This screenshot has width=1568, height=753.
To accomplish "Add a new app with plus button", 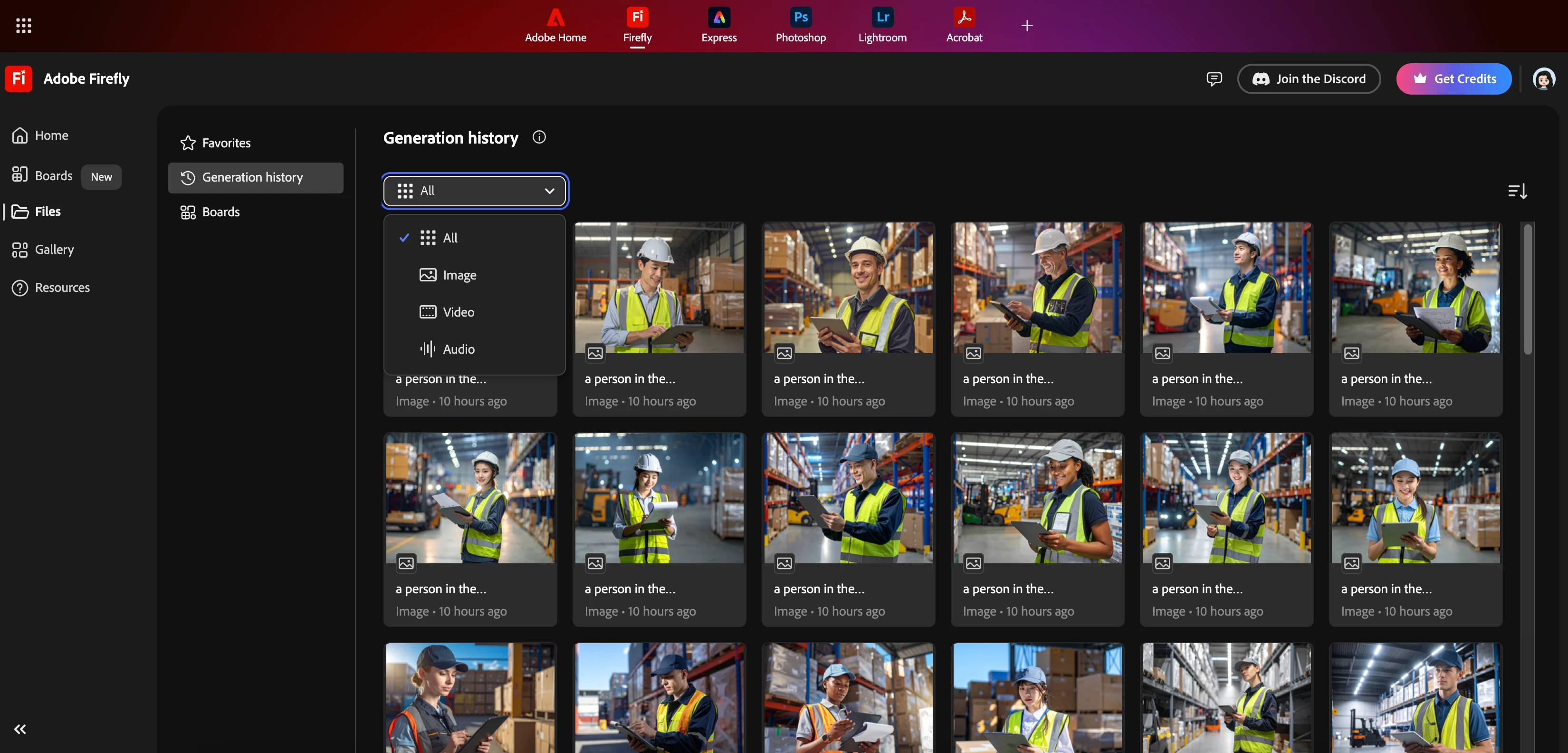I will 1026,26.
